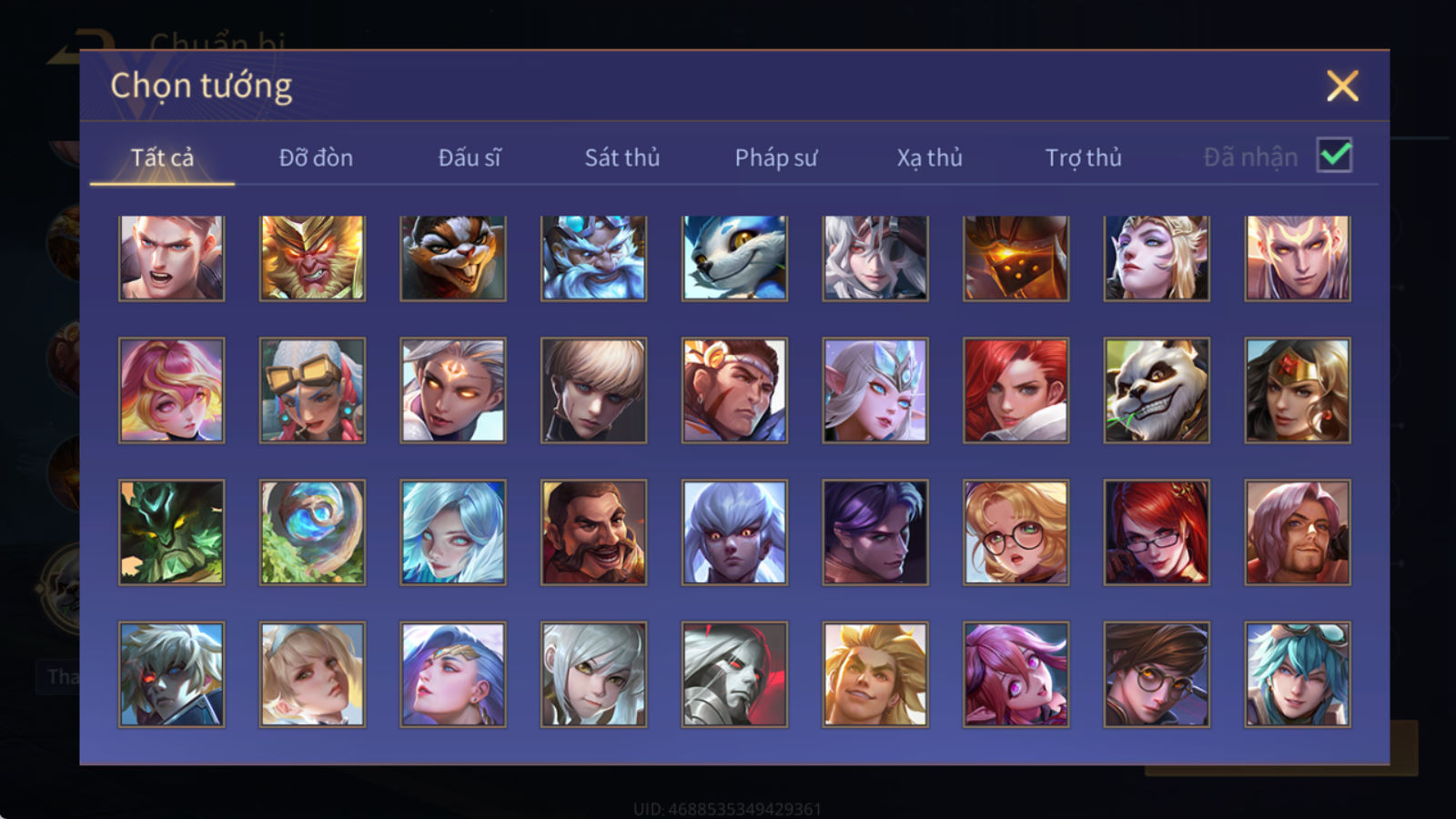Choose the blue wolf hero portrait
The image size is (1456, 819).
pos(734,258)
